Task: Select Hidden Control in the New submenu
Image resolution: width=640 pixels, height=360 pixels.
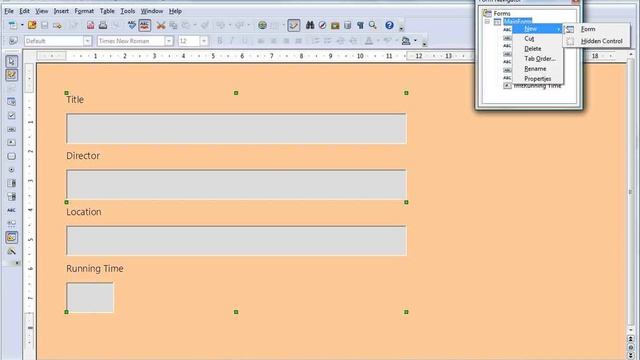Action: click(596, 41)
